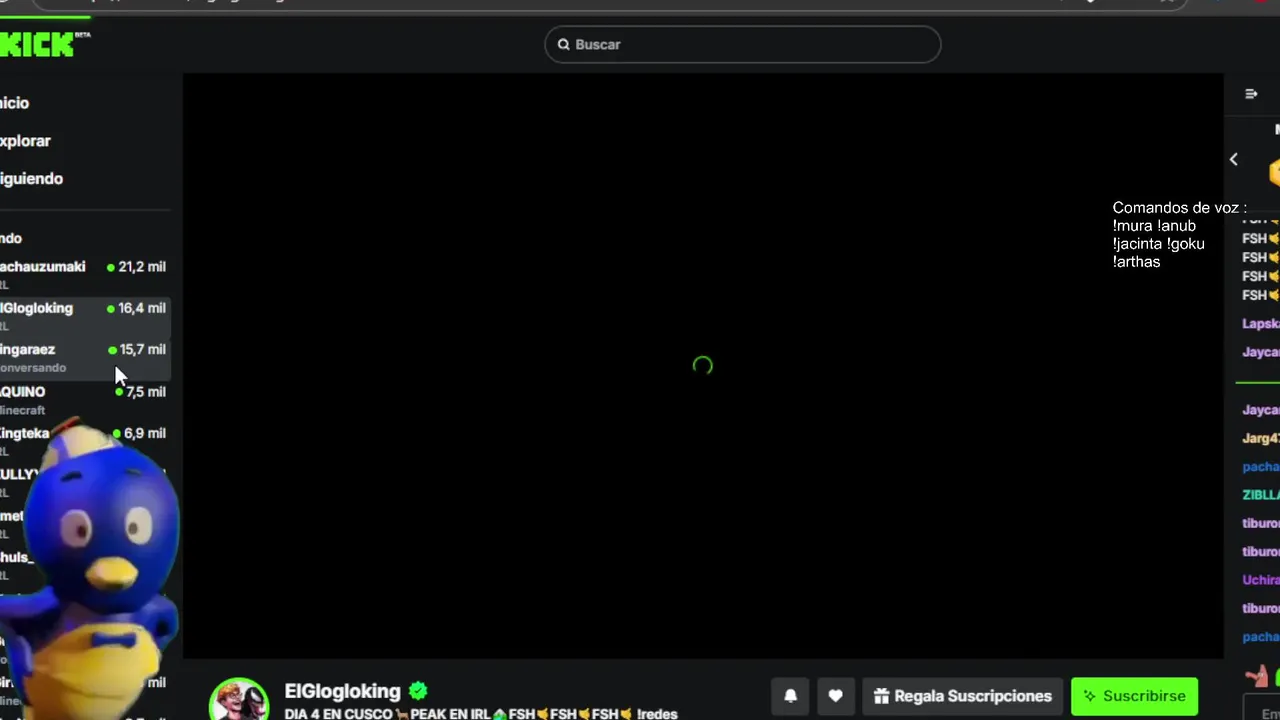Click the 7,5 mil viewer count

[x=146, y=392]
